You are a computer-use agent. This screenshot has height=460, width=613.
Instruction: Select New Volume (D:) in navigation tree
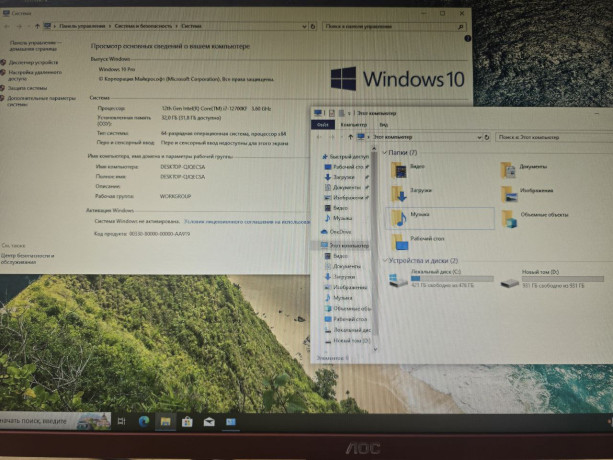(348, 340)
